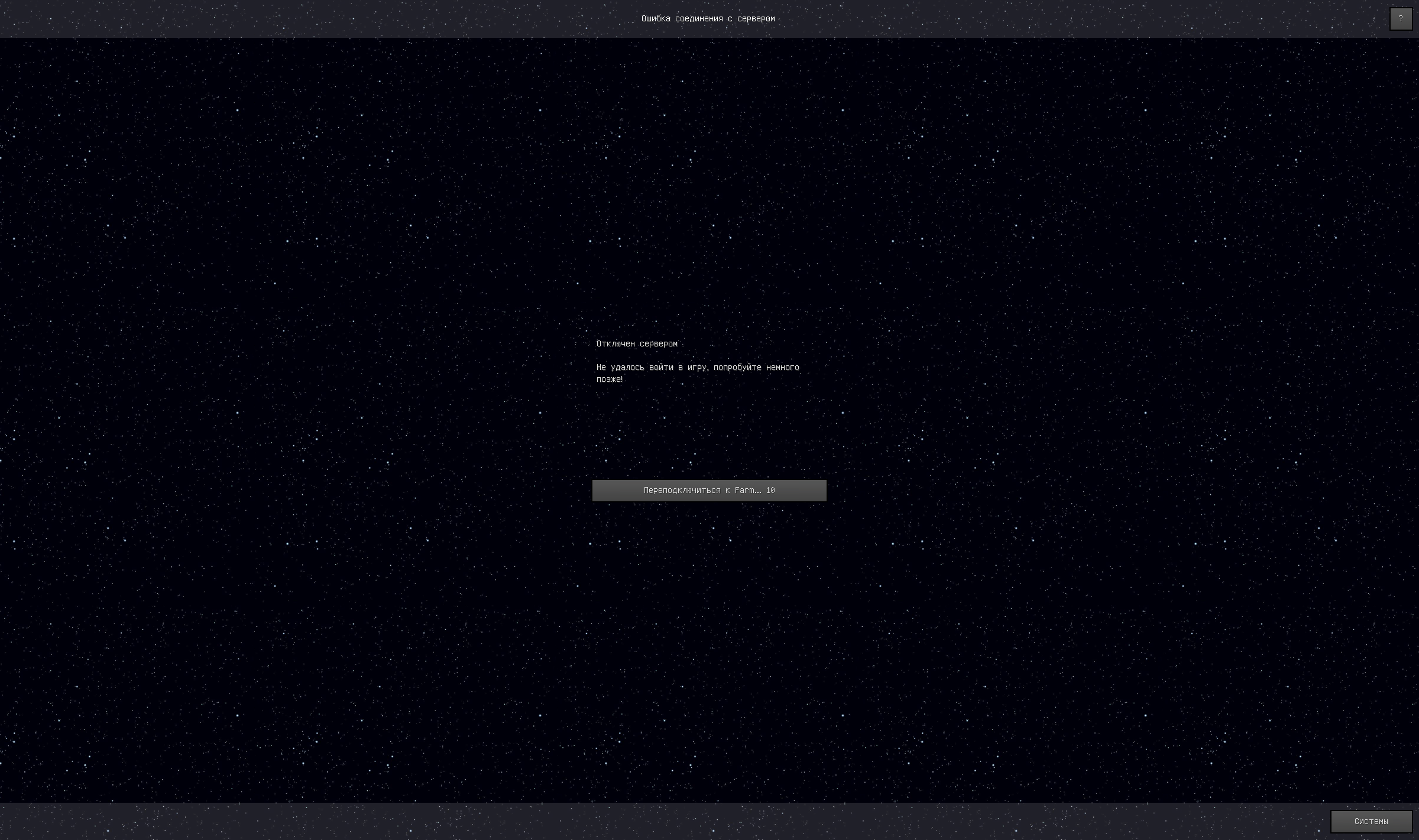Screen dimensions: 1419x840
Task: Click the disconnected by server label
Action: [x=637, y=343]
